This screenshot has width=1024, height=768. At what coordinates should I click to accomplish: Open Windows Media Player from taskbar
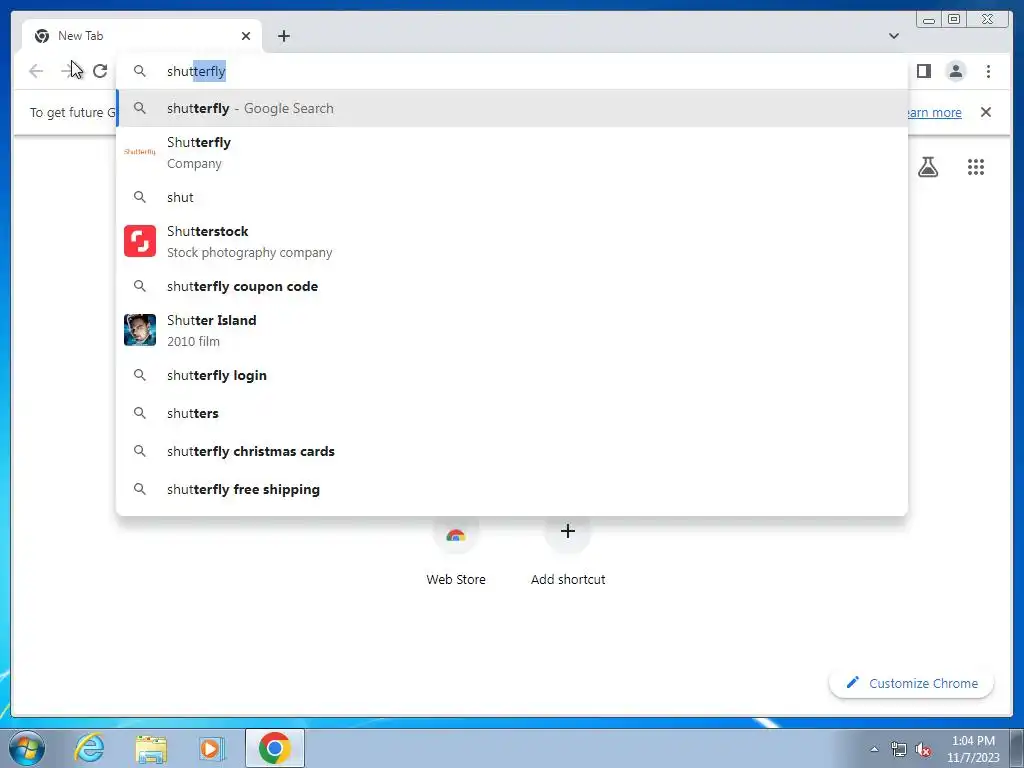tap(212, 748)
